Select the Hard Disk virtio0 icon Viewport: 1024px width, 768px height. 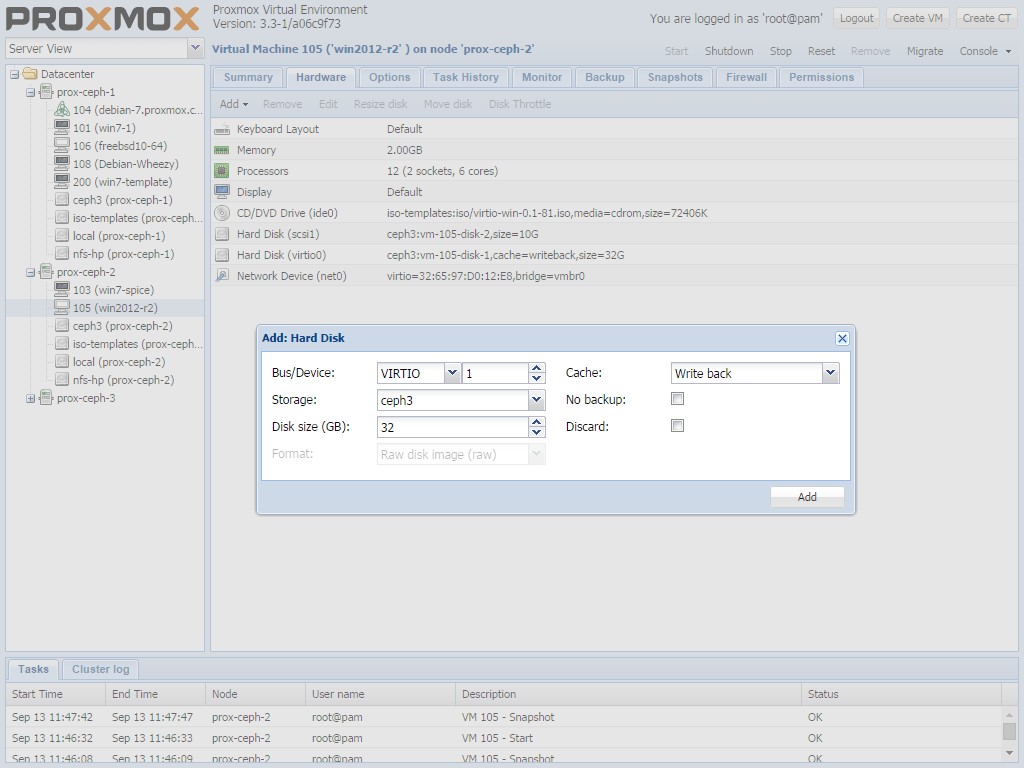[x=222, y=255]
